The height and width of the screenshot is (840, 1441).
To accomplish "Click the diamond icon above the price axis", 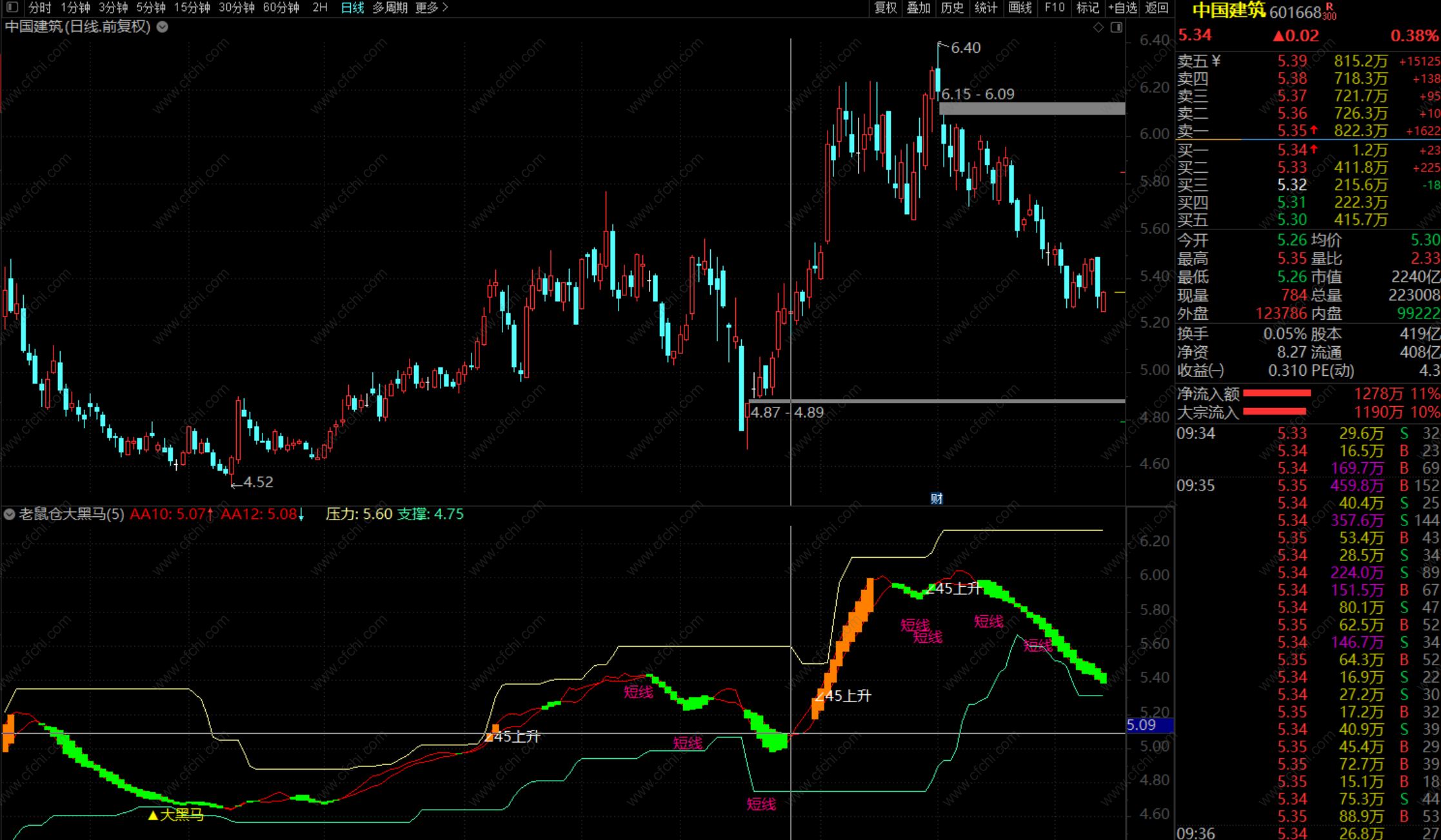I will click(1098, 27).
